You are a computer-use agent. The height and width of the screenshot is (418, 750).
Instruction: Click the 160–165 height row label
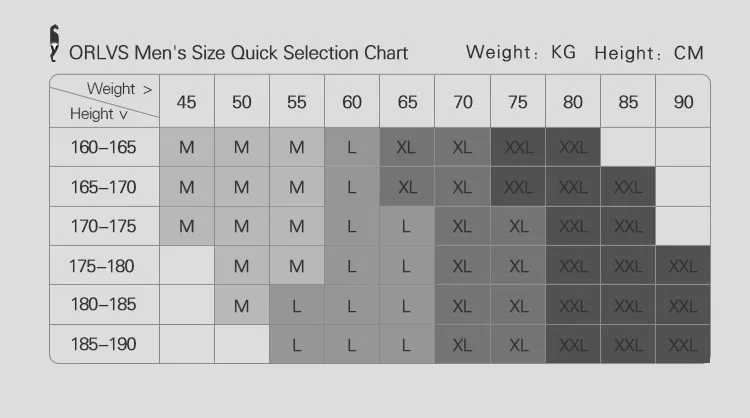104,147
